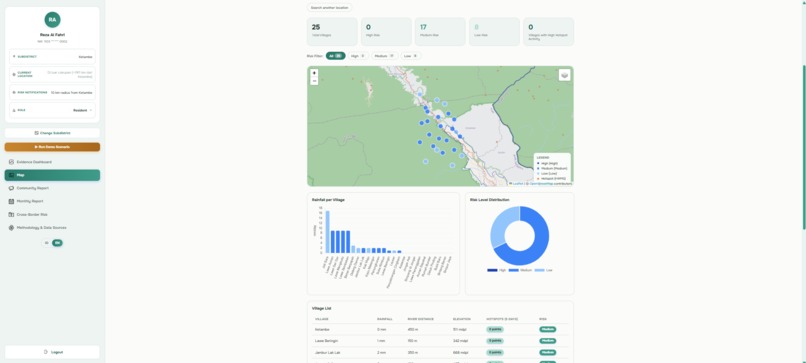Click the Low Risk 8 card
This screenshot has height=363, width=806.
pyautogui.click(x=494, y=32)
